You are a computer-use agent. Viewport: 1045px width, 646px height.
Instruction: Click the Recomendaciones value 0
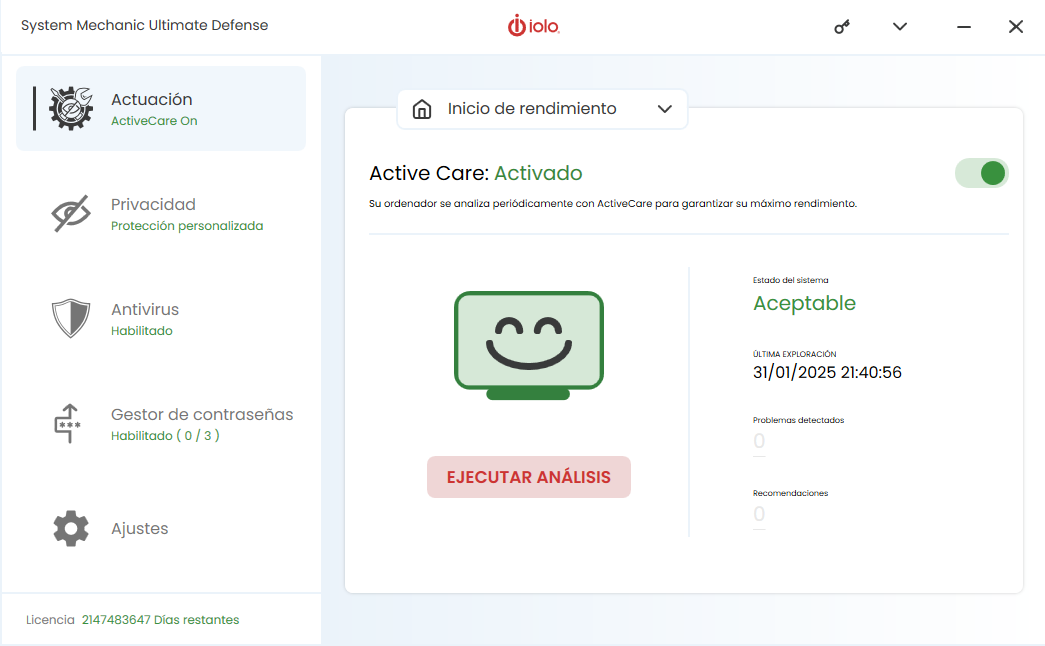point(759,514)
